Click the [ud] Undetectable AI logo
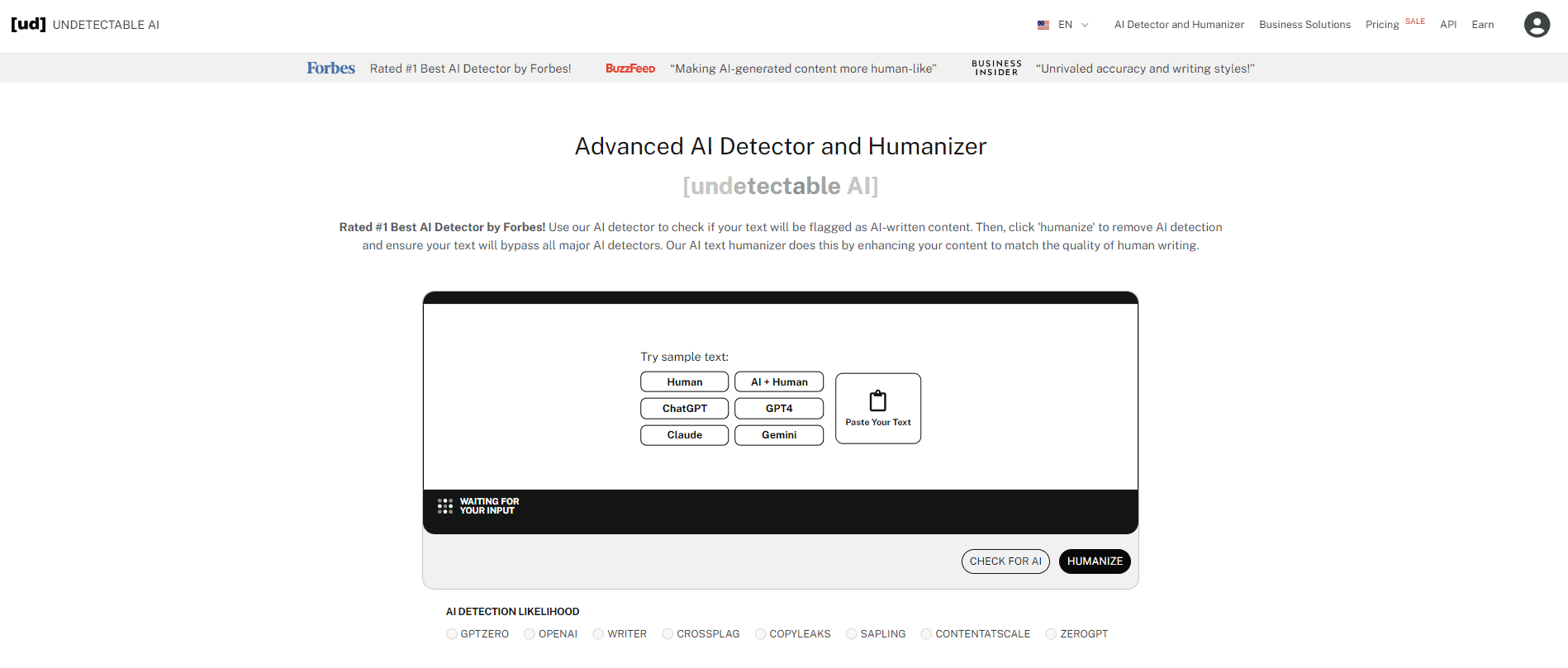Screen dimensions: 1568x668 85,25
